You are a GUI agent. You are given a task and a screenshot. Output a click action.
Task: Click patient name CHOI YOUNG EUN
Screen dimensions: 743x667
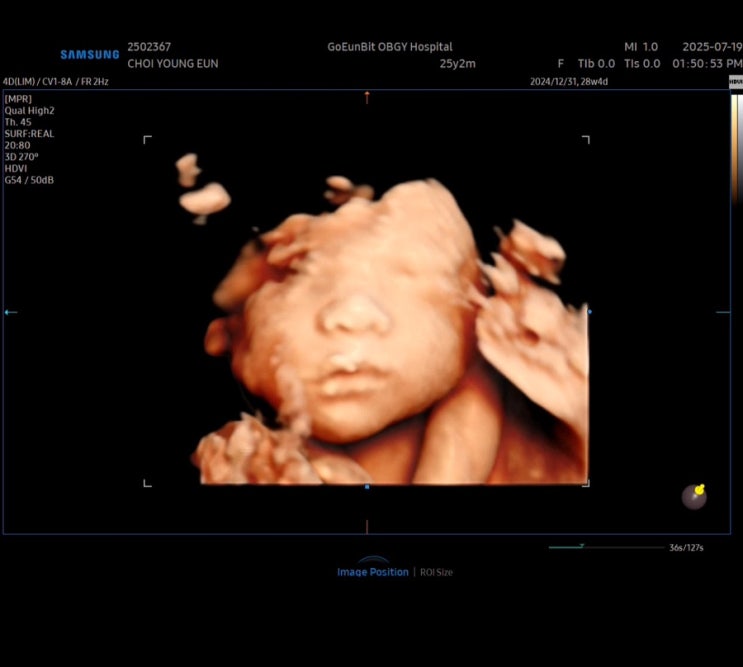pos(172,63)
